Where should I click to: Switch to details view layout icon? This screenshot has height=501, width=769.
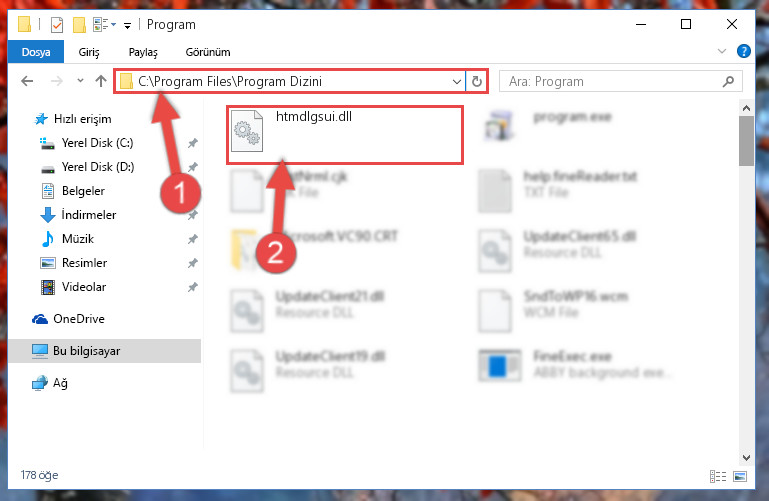(718, 476)
